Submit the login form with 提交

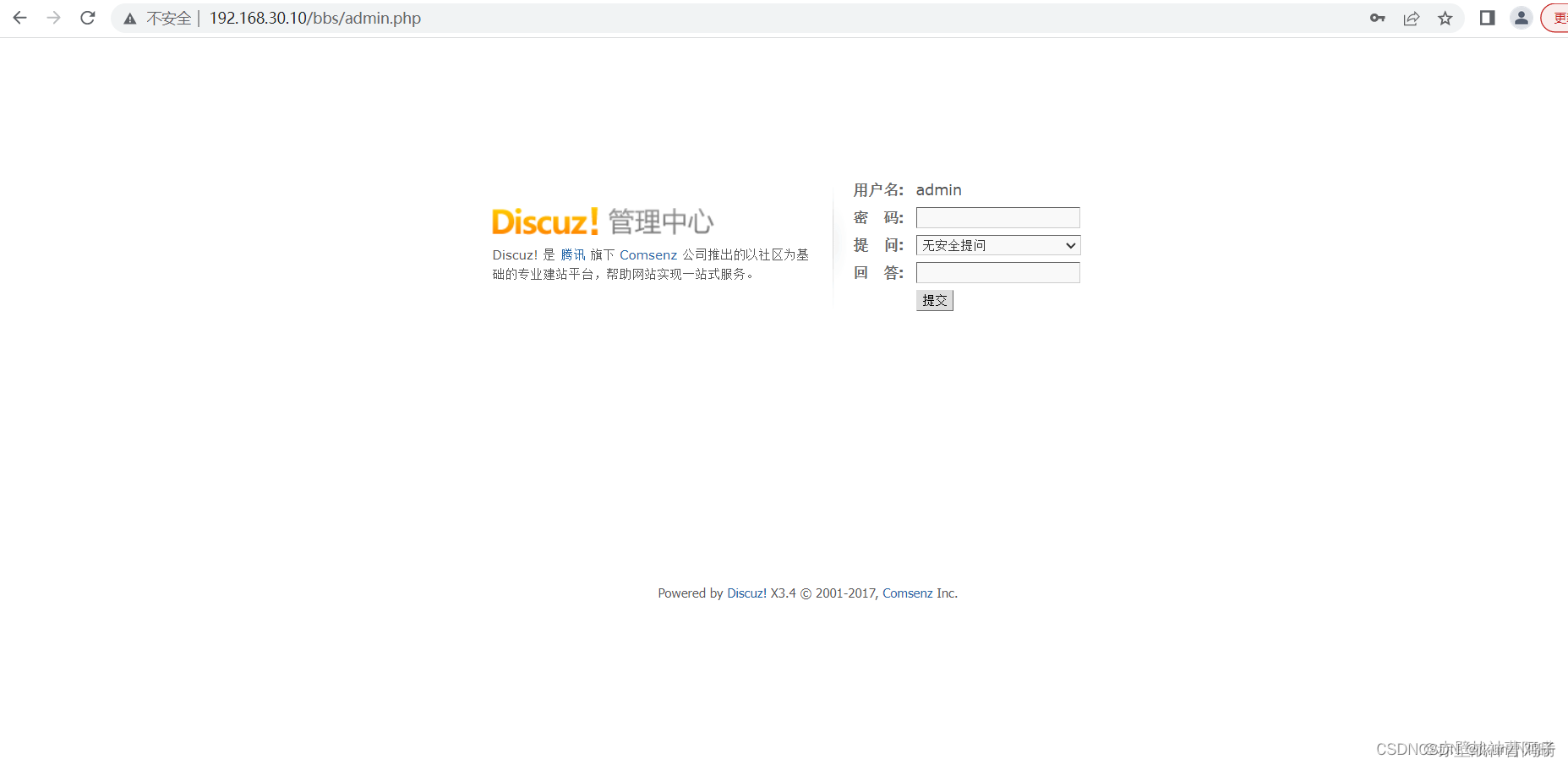[935, 300]
